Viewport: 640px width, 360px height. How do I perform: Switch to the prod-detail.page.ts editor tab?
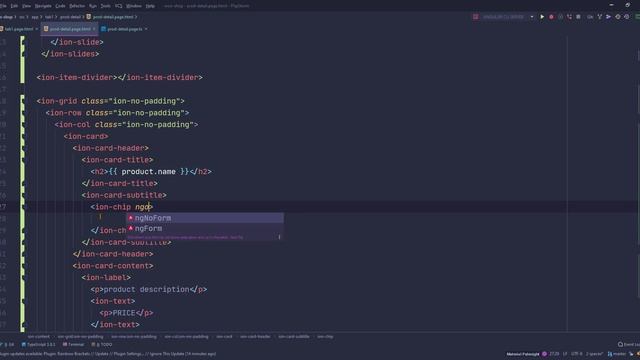click(124, 29)
